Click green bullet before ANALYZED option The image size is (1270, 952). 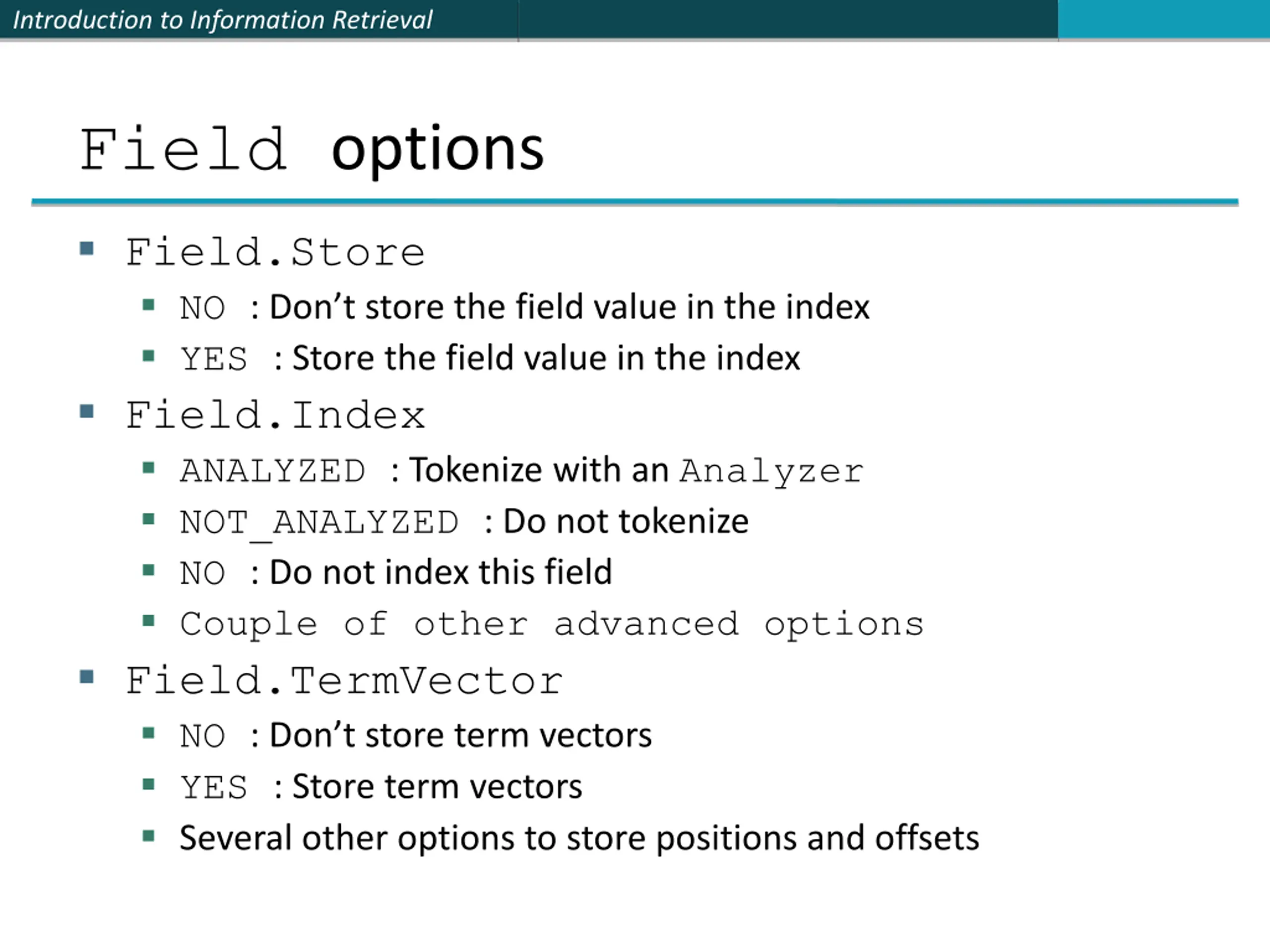[149, 468]
